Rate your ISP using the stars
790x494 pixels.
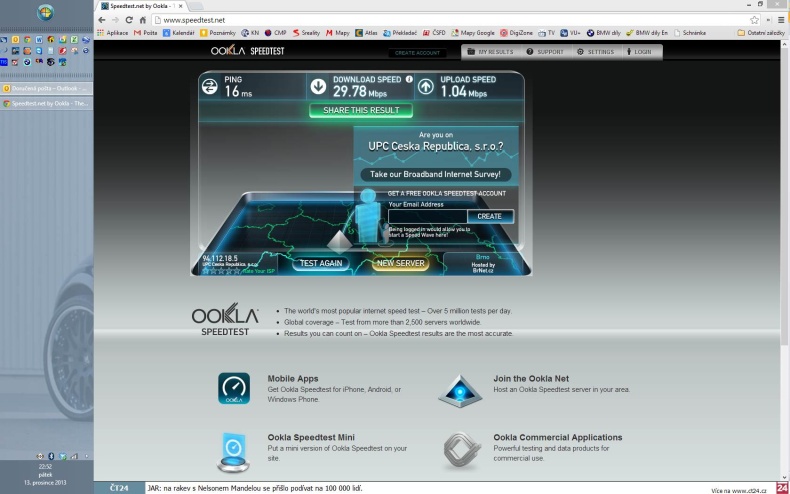(x=219, y=270)
